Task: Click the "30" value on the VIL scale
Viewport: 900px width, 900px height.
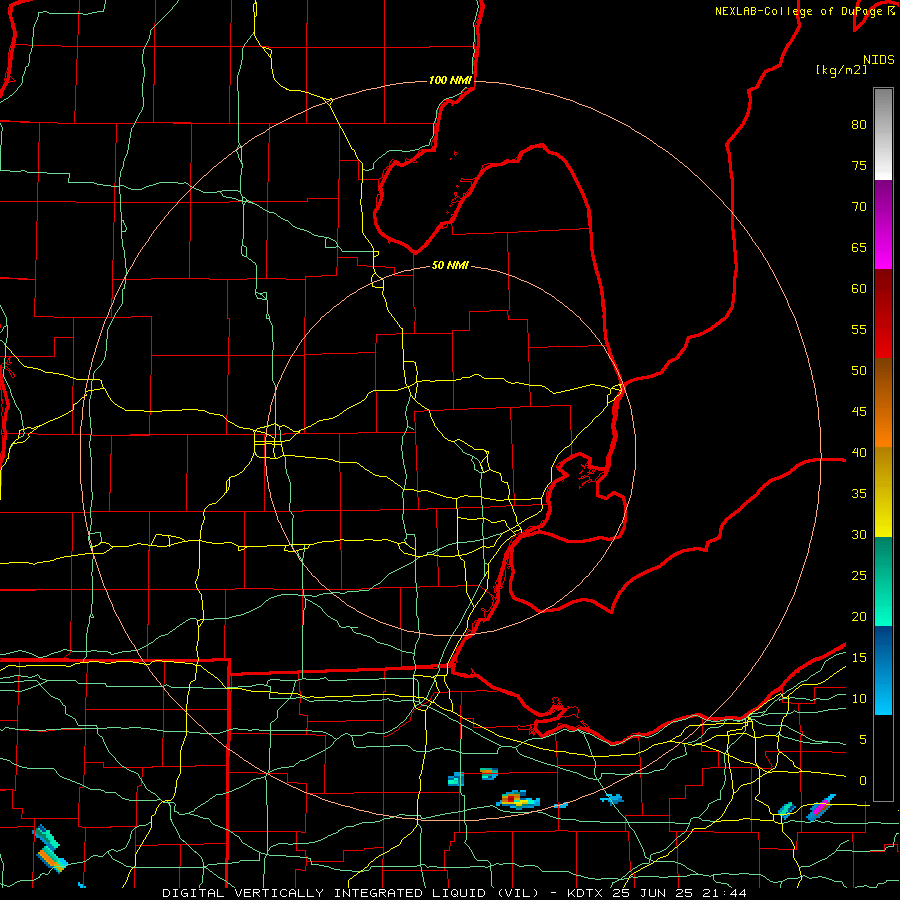Action: click(859, 535)
